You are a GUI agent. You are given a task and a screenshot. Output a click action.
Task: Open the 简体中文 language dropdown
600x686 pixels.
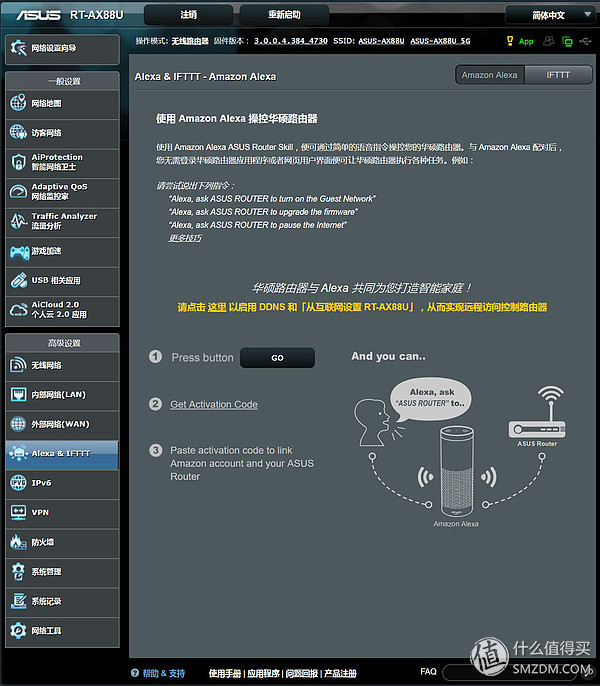point(549,15)
